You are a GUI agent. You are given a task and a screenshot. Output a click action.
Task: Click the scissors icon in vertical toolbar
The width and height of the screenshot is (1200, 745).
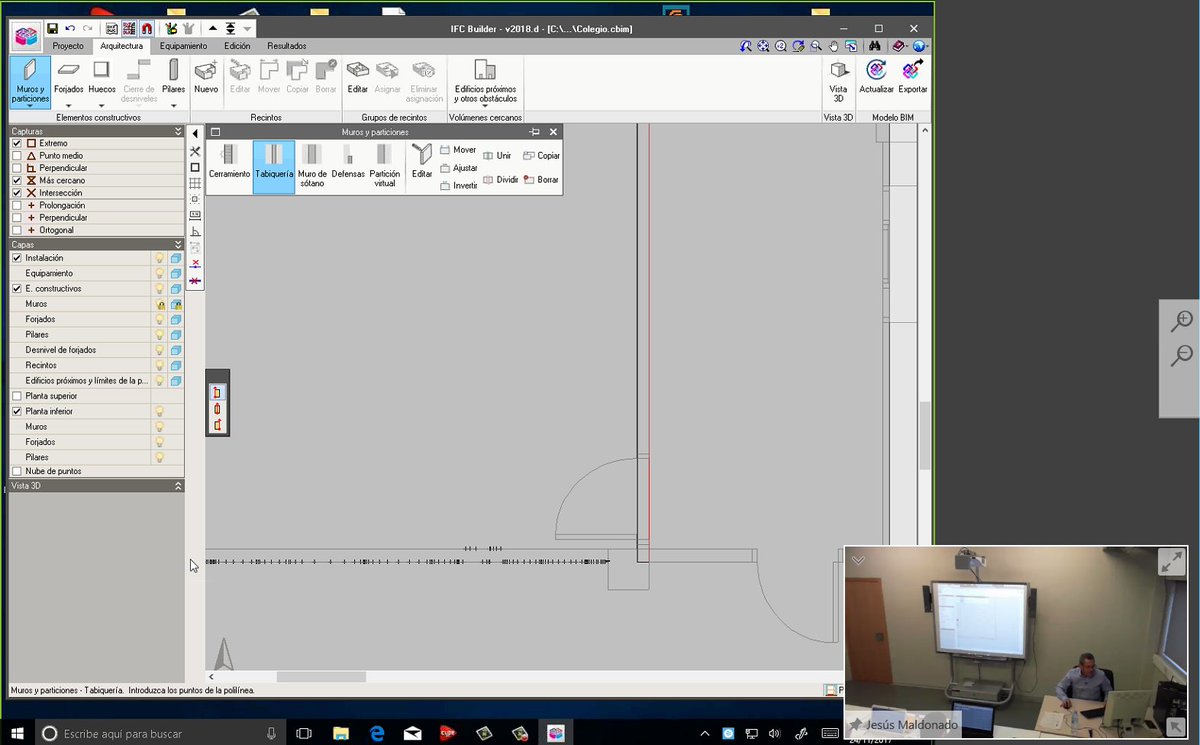195,151
